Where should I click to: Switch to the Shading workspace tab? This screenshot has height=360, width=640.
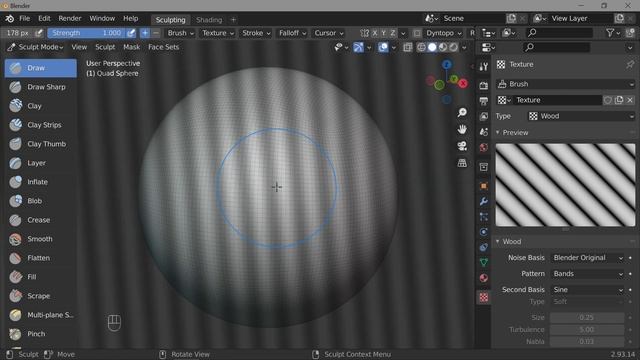click(x=209, y=20)
